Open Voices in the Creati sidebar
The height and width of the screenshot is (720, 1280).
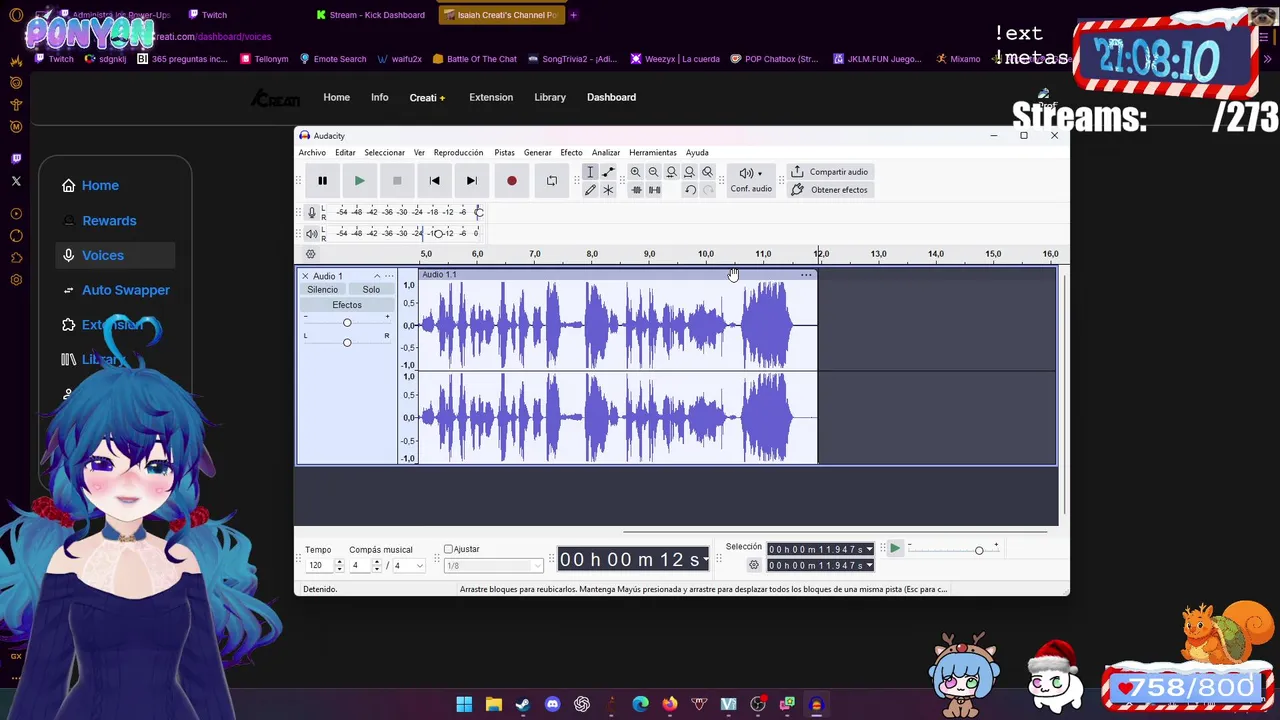[103, 255]
